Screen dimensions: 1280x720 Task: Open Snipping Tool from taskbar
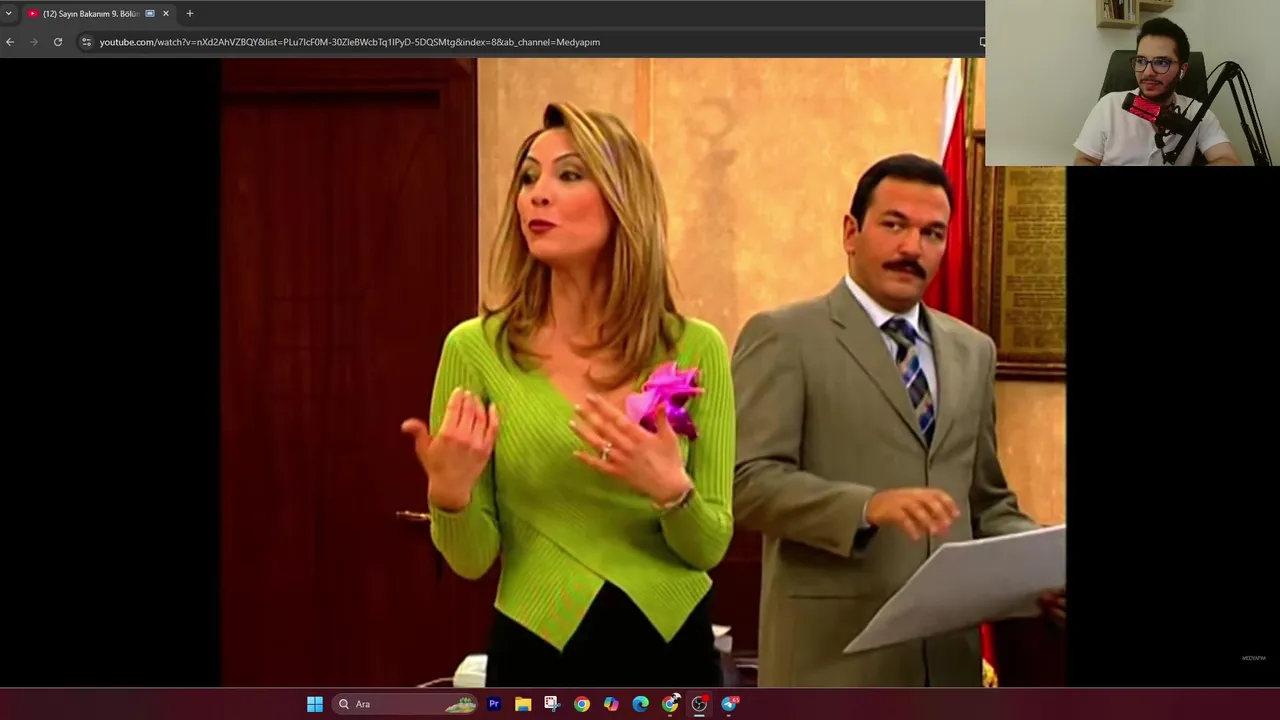(552, 704)
